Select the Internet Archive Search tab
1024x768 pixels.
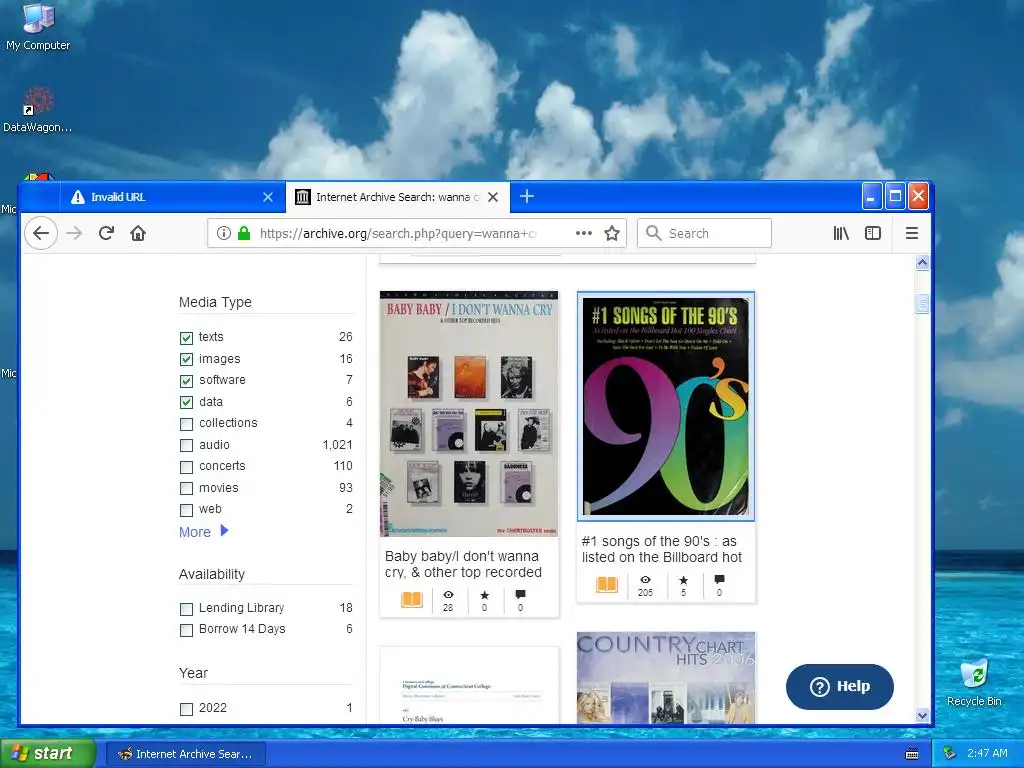(397, 197)
